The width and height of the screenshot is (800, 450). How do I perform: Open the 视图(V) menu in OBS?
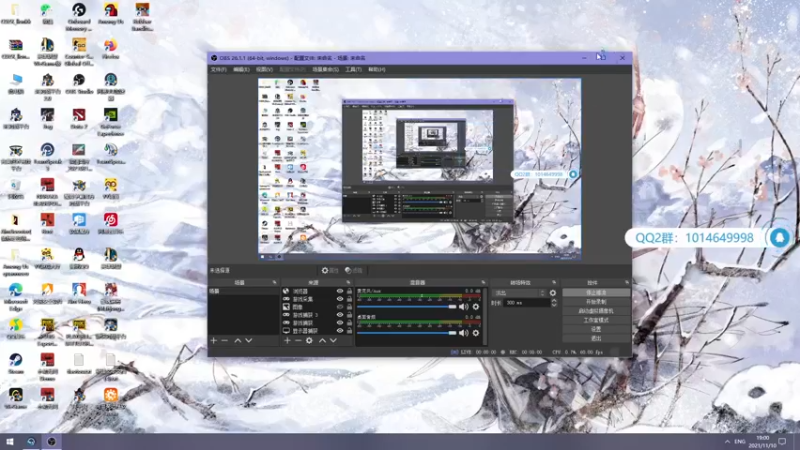point(264,69)
